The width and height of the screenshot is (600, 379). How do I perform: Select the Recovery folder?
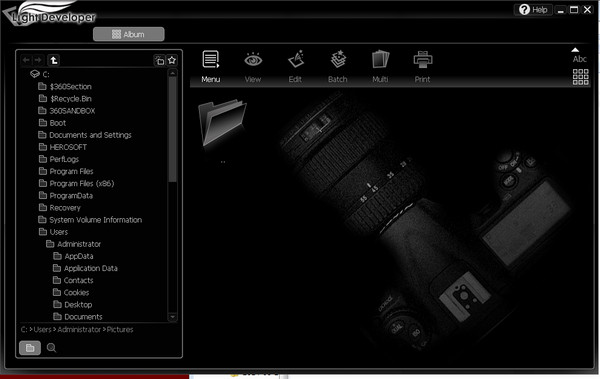point(59,208)
